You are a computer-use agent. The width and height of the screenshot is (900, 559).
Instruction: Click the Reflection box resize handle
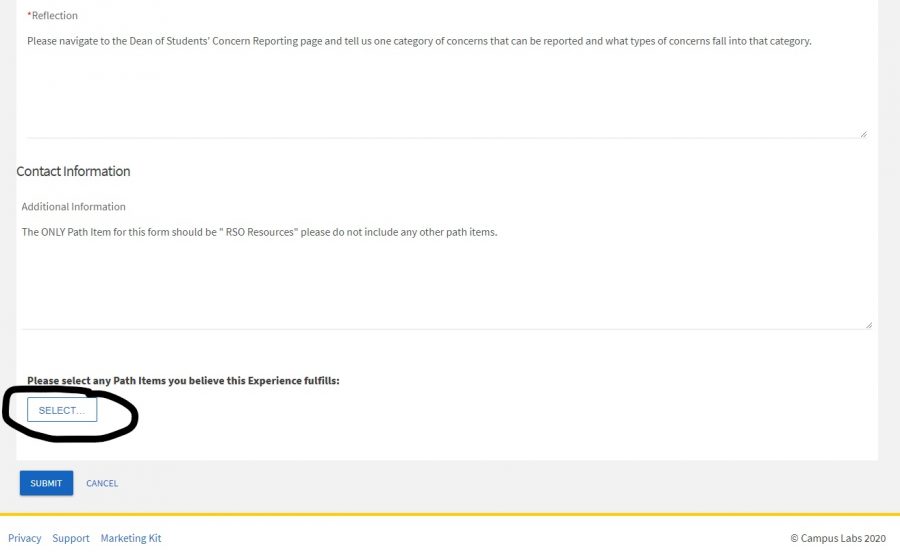(x=863, y=134)
